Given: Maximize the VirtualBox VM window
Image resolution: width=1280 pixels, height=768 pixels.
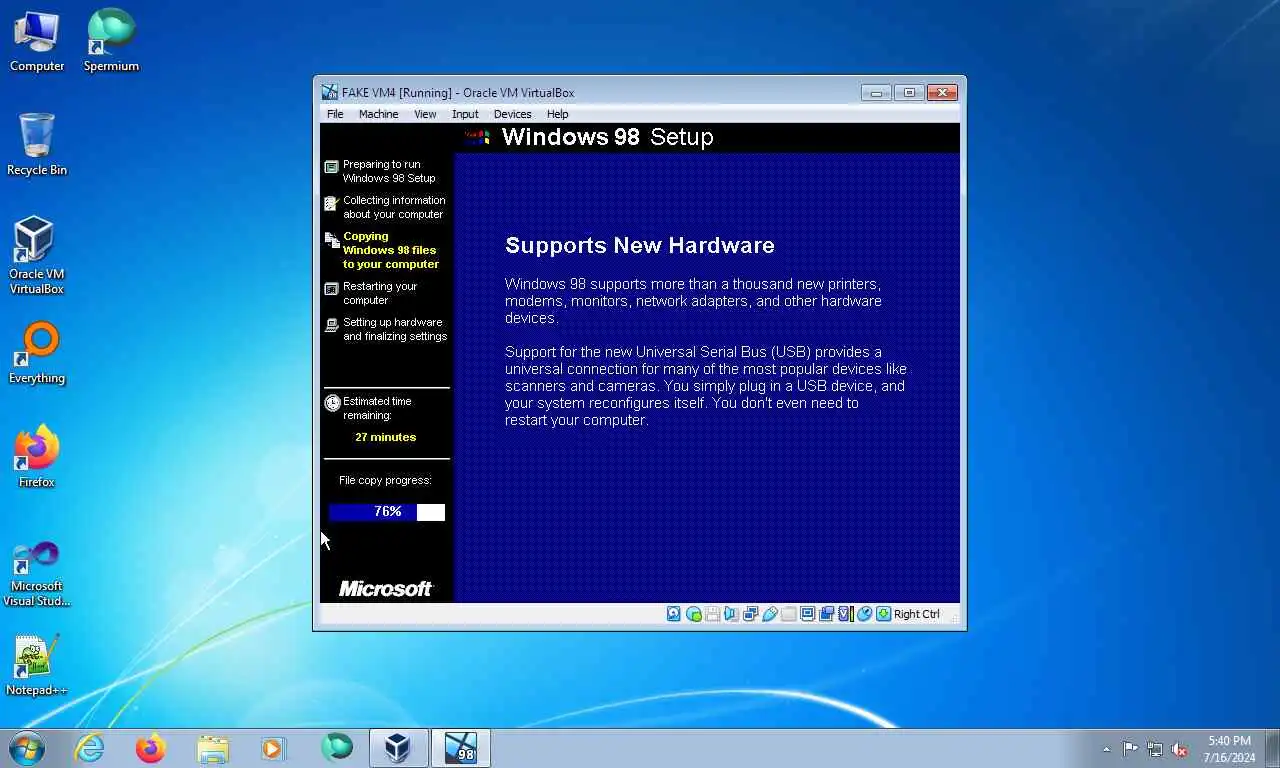Looking at the screenshot, I should [909, 93].
